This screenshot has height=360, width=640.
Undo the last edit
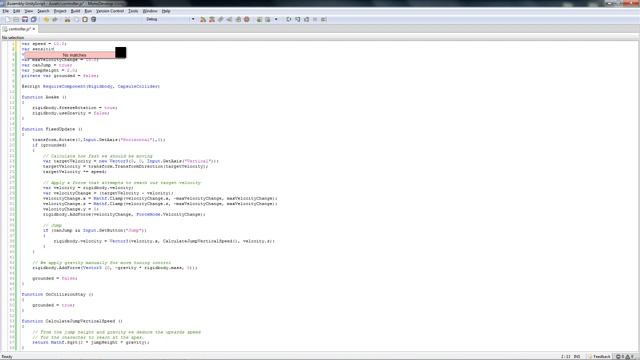(x=46, y=20)
